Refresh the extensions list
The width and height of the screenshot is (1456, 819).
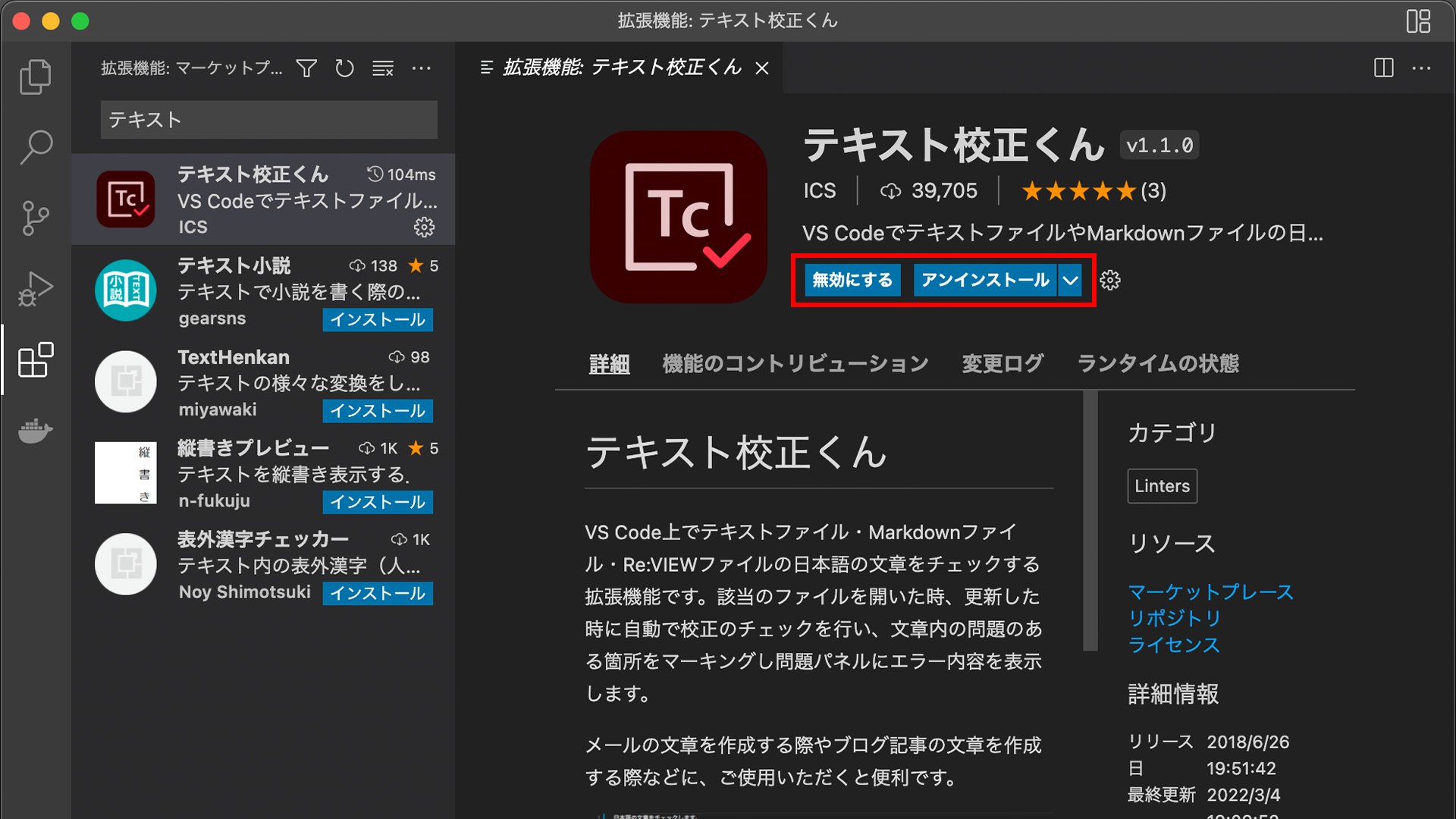[344, 67]
